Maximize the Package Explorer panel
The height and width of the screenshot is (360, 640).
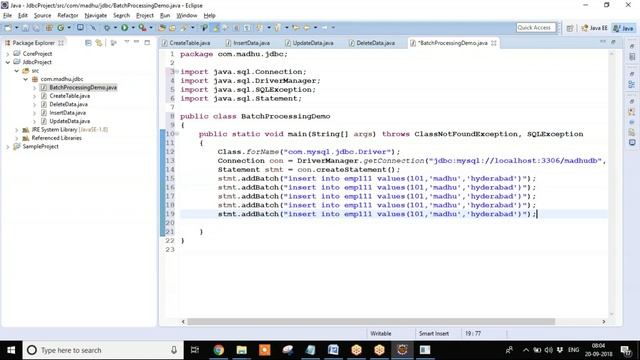147,42
